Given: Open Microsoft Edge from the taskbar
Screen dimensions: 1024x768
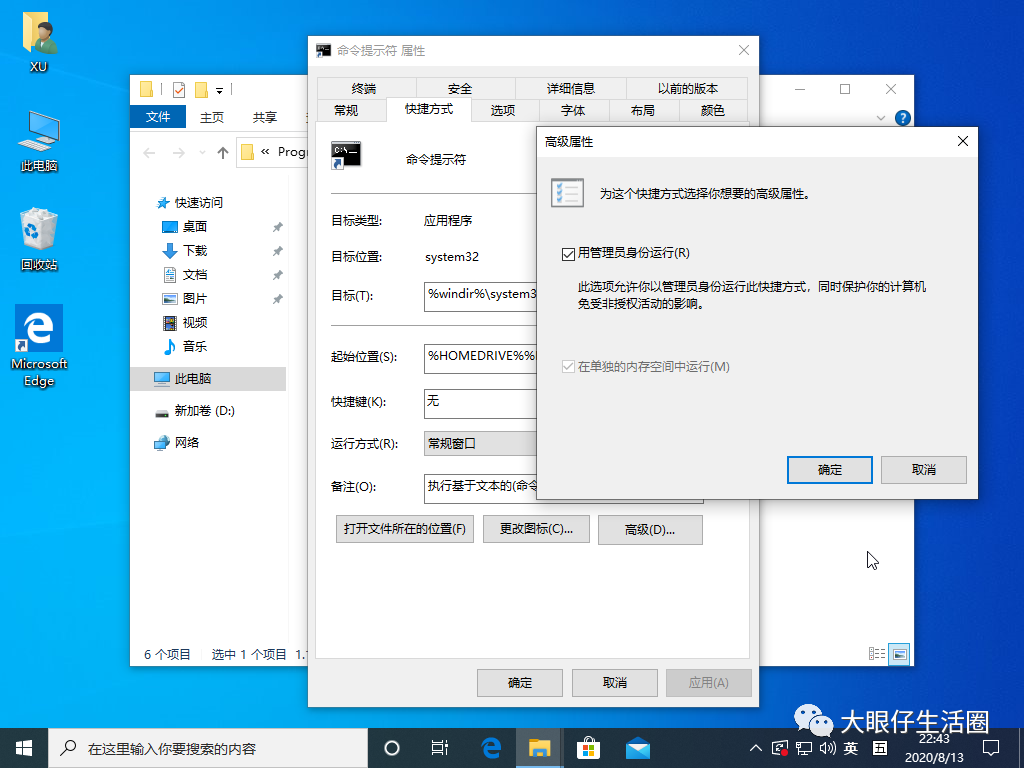Looking at the screenshot, I should 490,747.
